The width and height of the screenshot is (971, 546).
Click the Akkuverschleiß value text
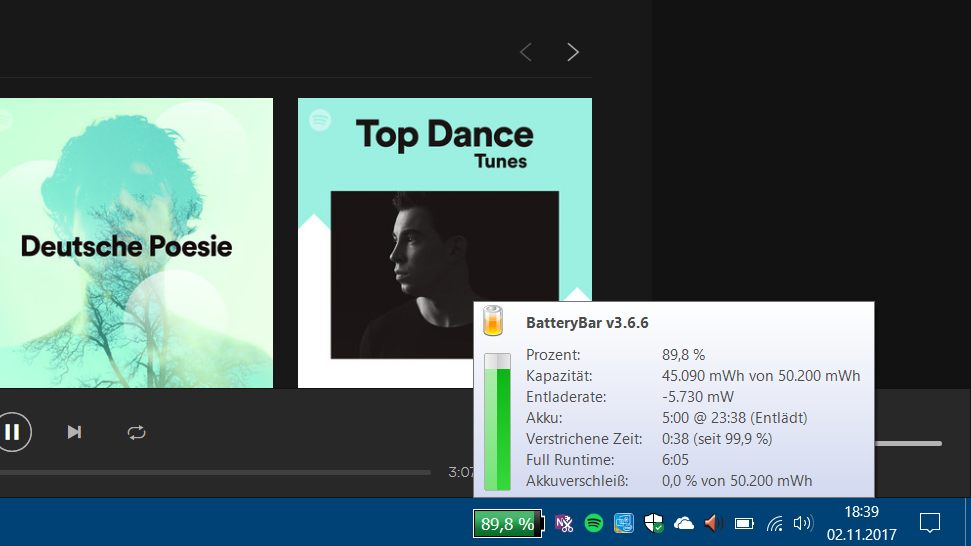tap(737, 481)
